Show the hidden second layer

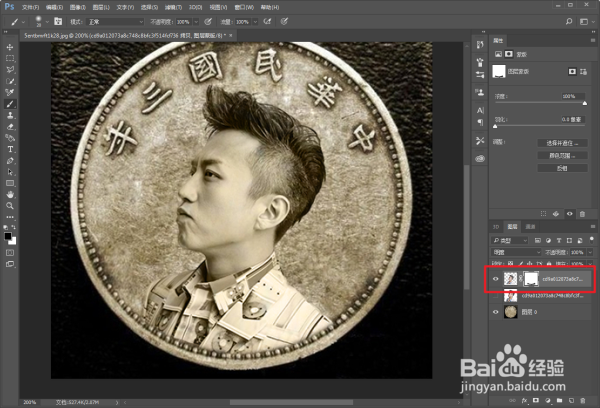point(496,295)
